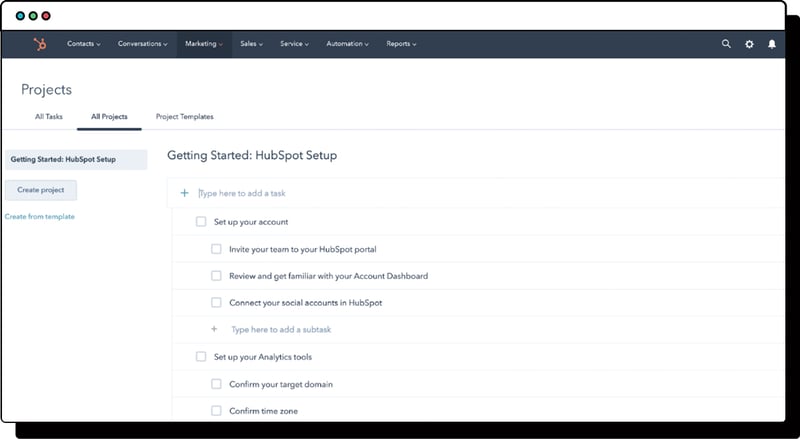Open the notifications bell icon
This screenshot has width=800, height=439.
point(772,44)
